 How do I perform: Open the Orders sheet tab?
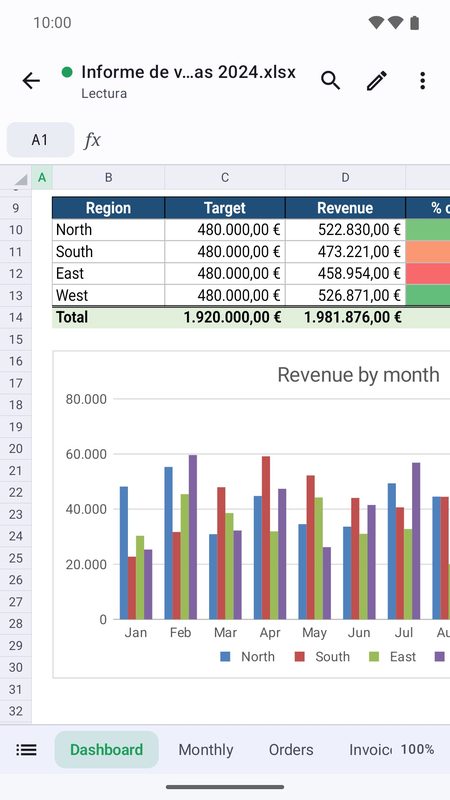point(291,749)
